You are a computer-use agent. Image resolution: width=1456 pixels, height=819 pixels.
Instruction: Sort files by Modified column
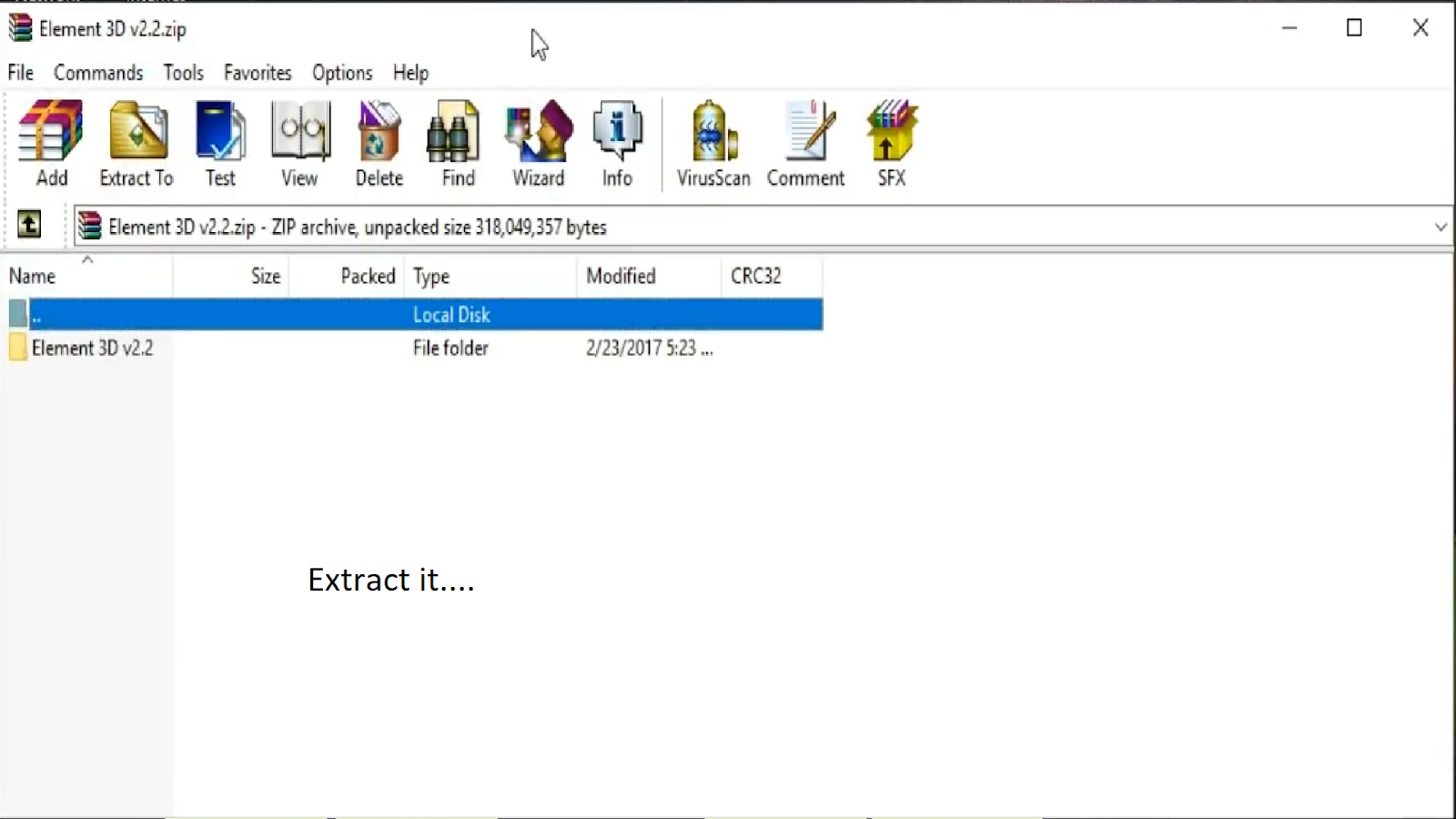click(x=649, y=276)
